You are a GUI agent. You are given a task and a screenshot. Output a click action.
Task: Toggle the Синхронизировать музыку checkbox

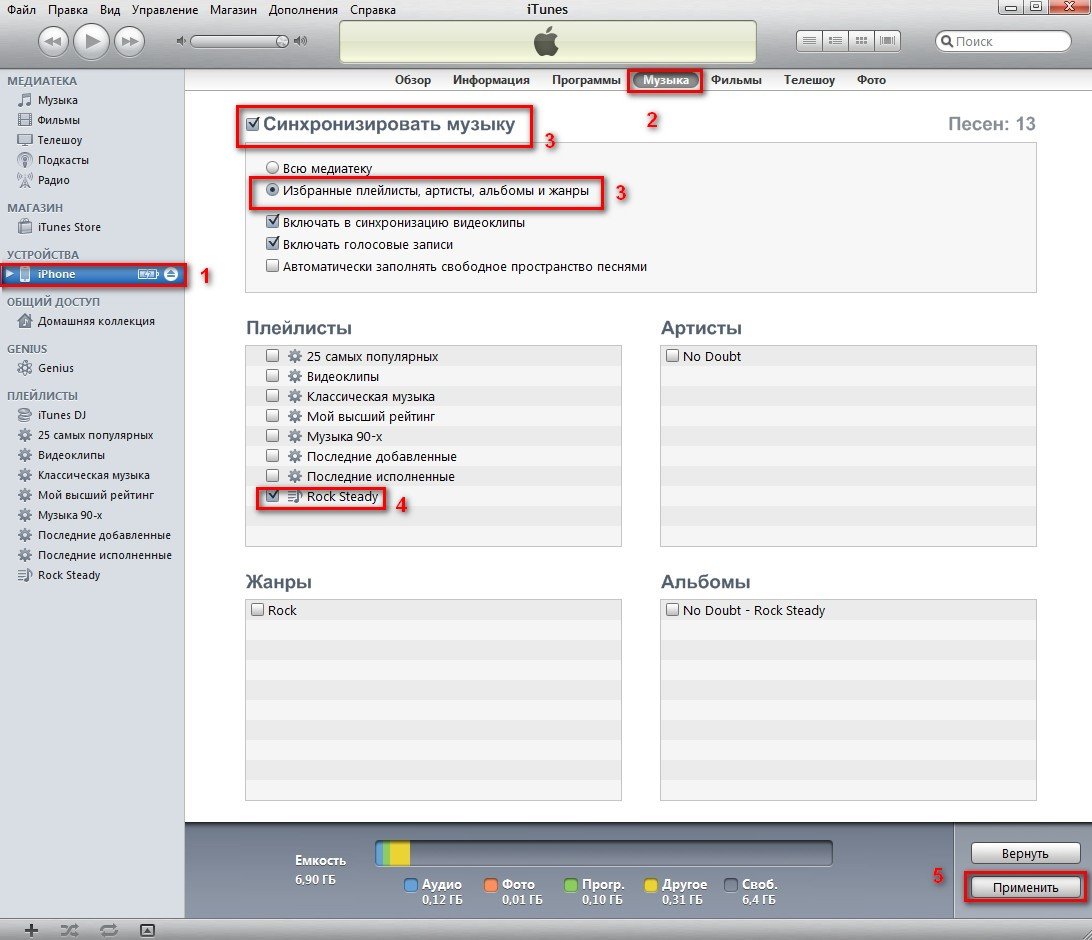pyautogui.click(x=253, y=125)
